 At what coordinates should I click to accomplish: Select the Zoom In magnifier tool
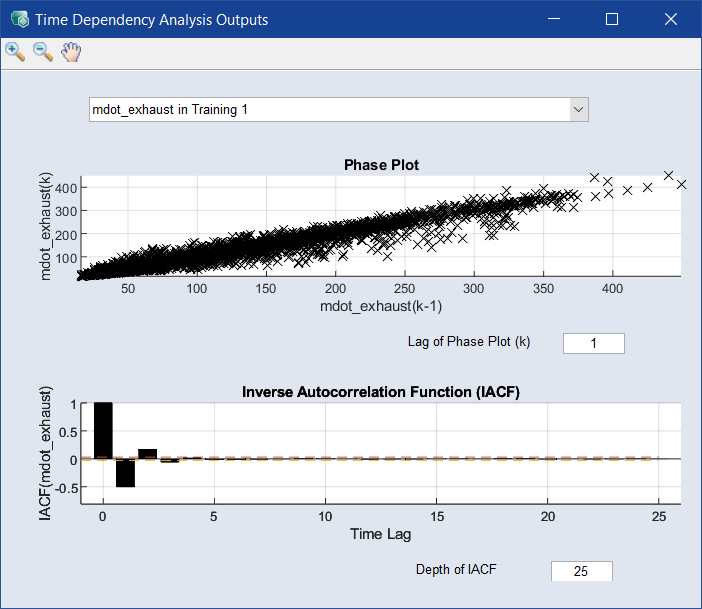(15, 52)
